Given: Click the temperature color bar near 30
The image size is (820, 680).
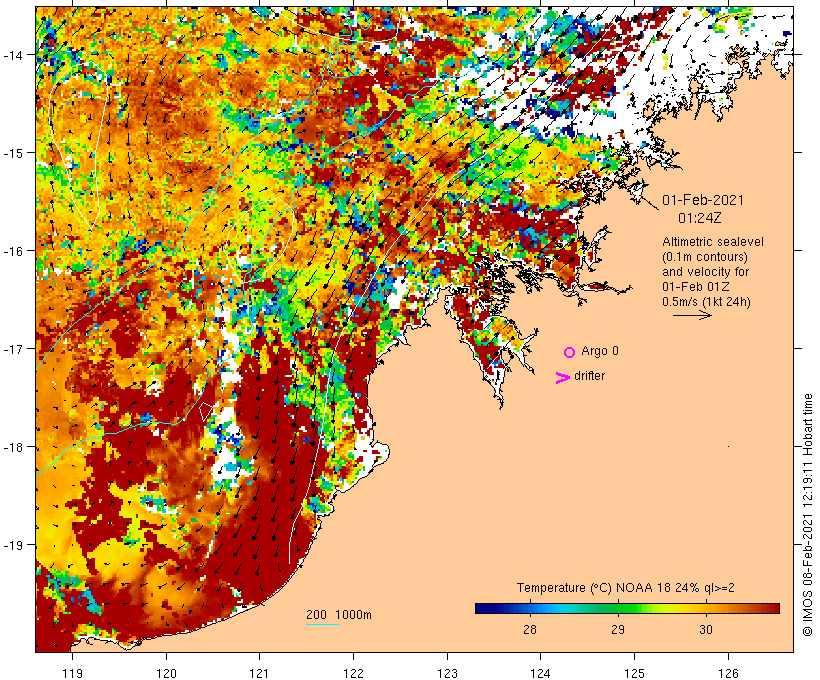Looking at the screenshot, I should (x=706, y=608).
